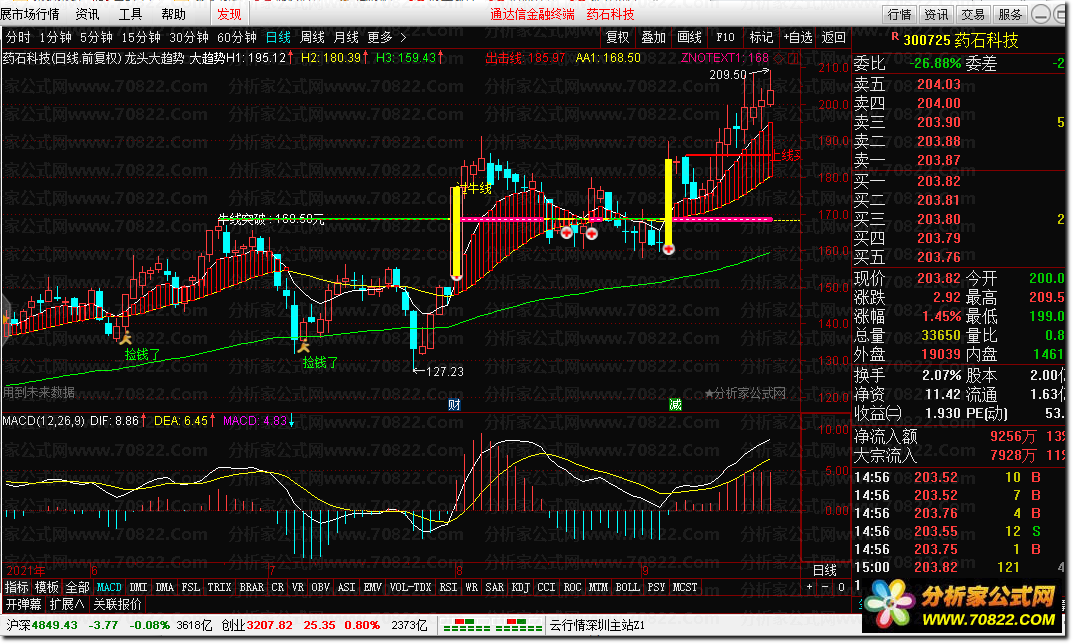The height and width of the screenshot is (644, 1074).
Task: Open the 帮助 menu
Action: point(173,14)
